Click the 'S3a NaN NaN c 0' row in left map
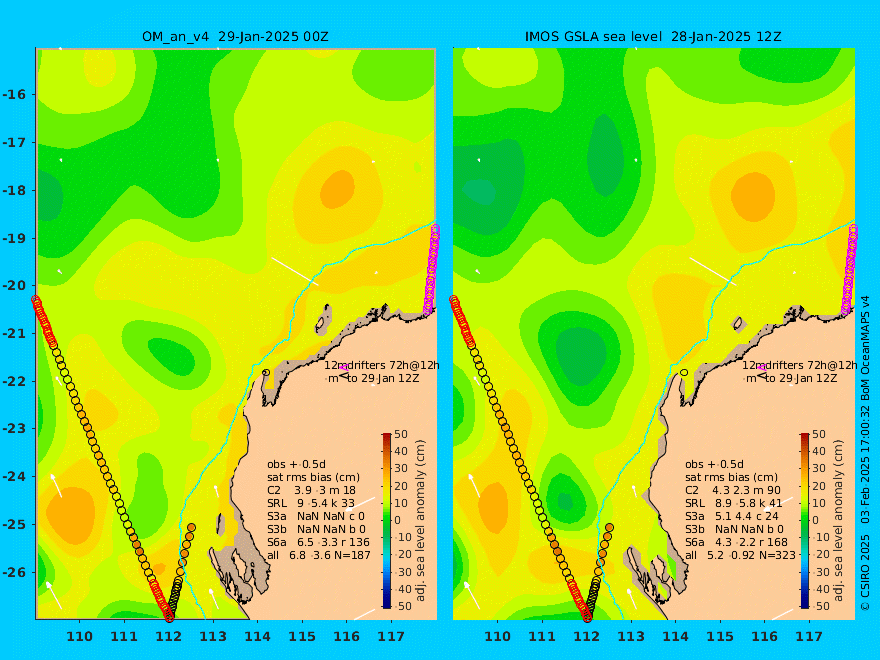The image size is (880, 660). (x=316, y=516)
